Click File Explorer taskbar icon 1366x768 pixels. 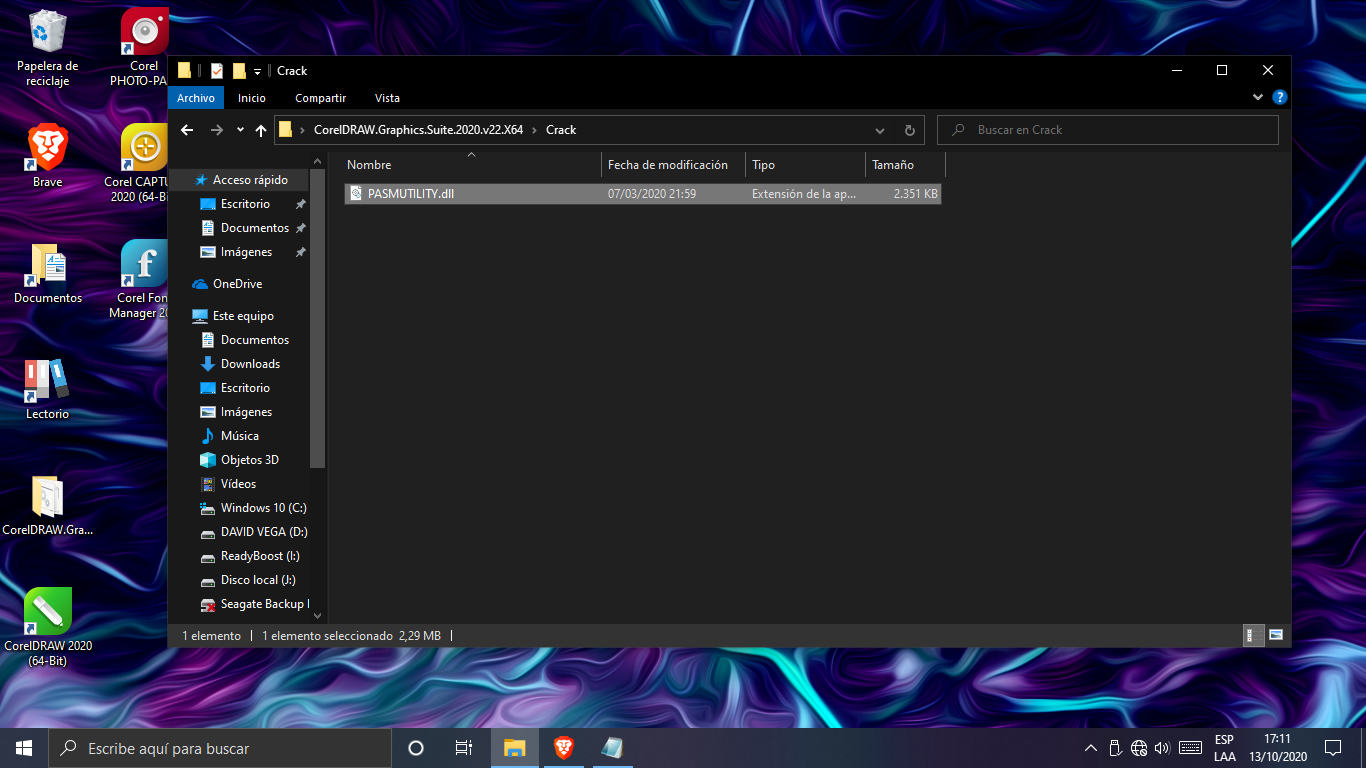pyautogui.click(x=514, y=748)
